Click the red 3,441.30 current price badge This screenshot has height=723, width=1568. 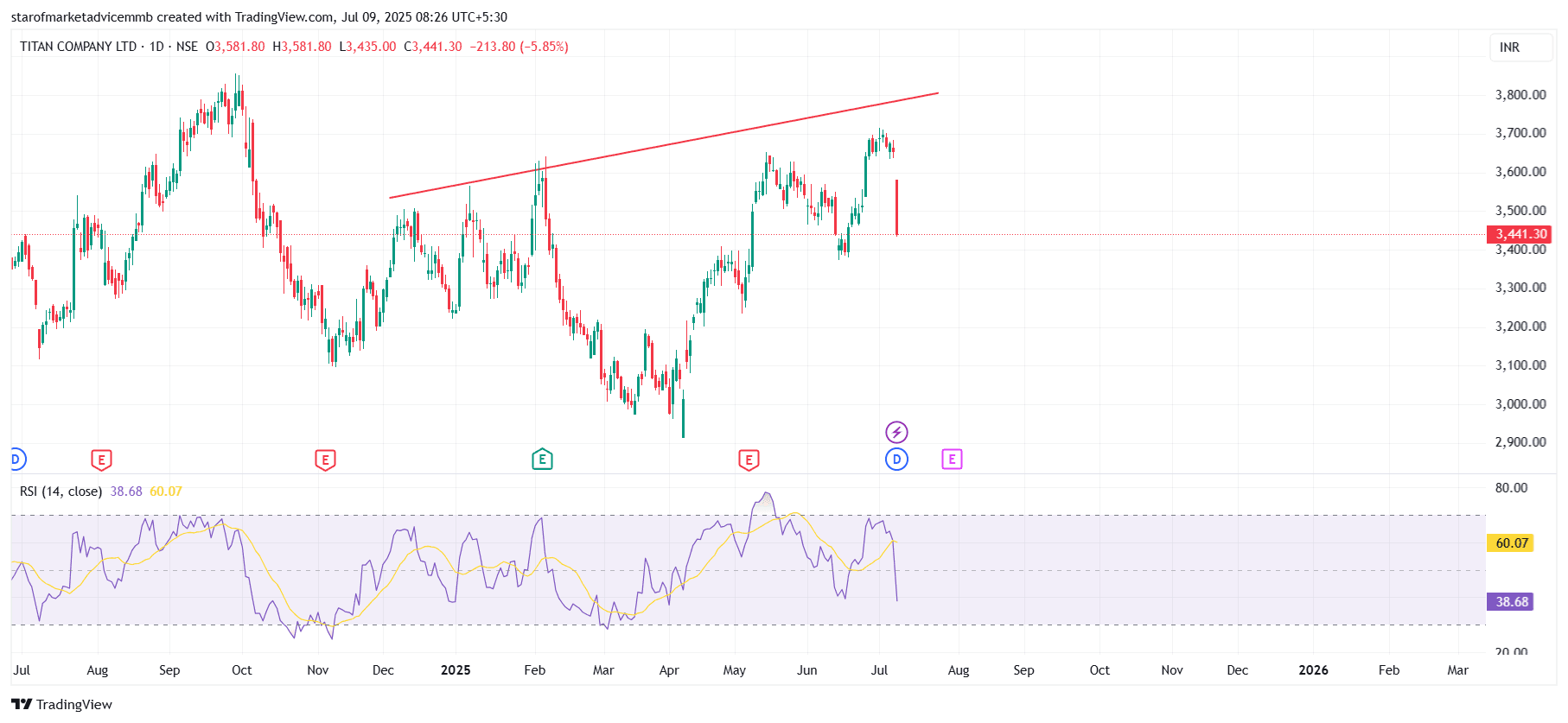coord(1519,234)
